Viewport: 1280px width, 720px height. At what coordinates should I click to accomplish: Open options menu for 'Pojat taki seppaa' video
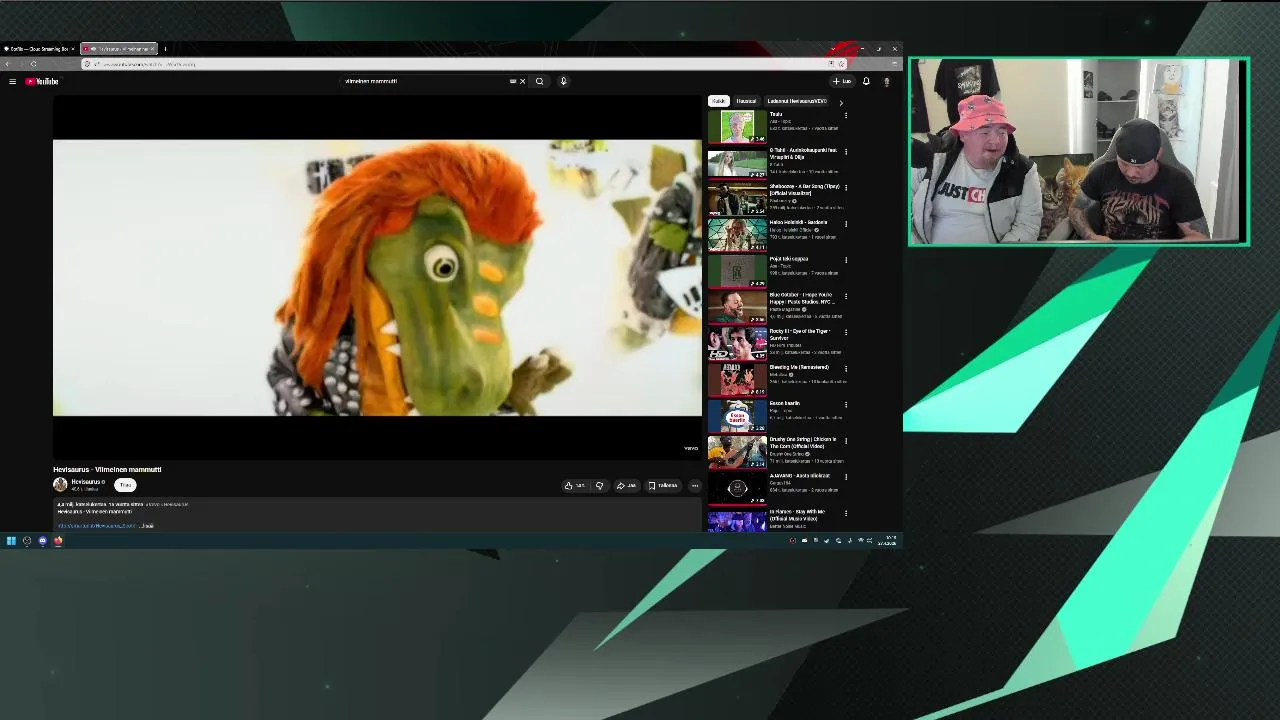pos(846,260)
